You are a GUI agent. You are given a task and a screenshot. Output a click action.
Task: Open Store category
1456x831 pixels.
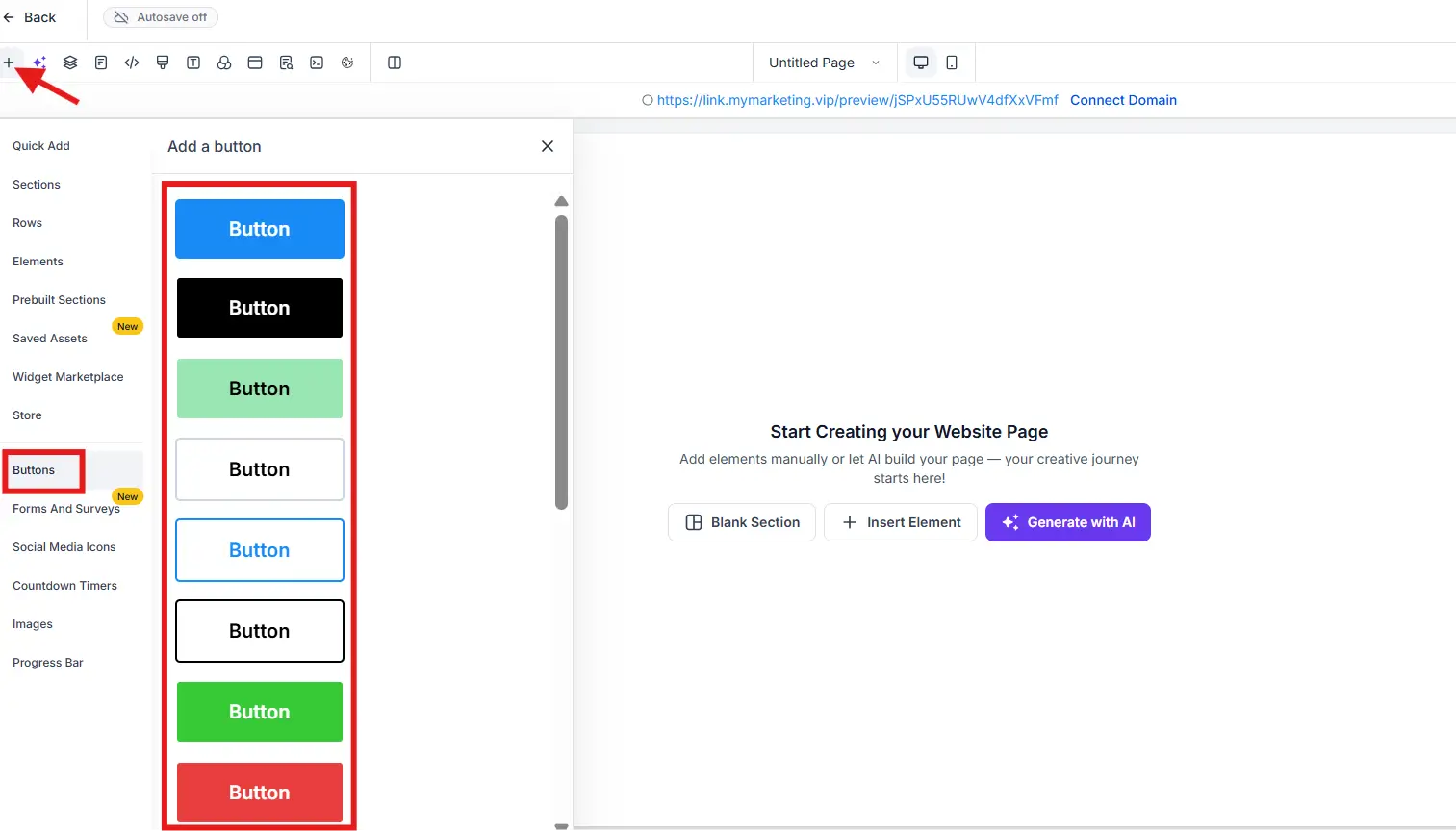click(28, 415)
